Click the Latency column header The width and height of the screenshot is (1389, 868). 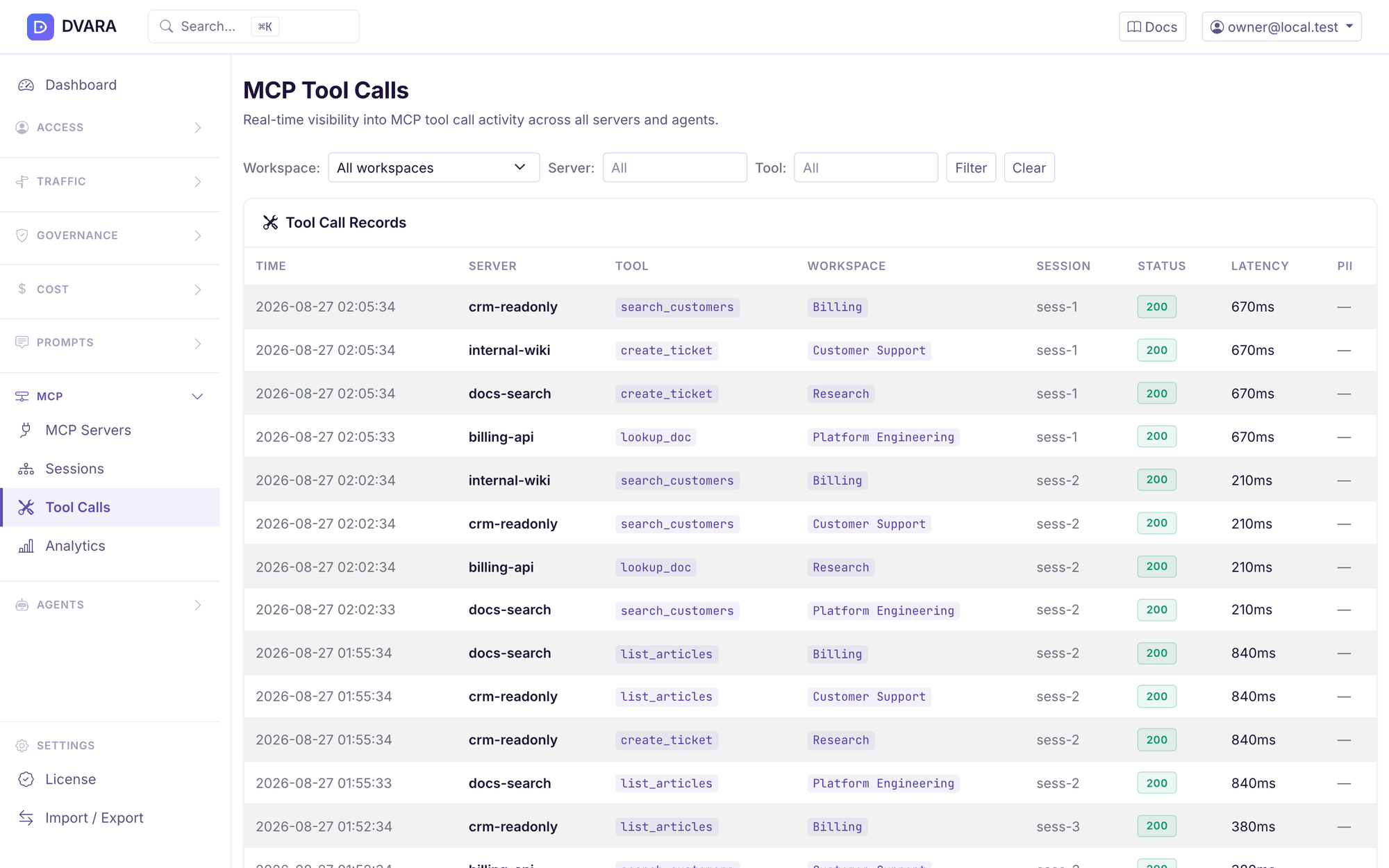pos(1260,266)
